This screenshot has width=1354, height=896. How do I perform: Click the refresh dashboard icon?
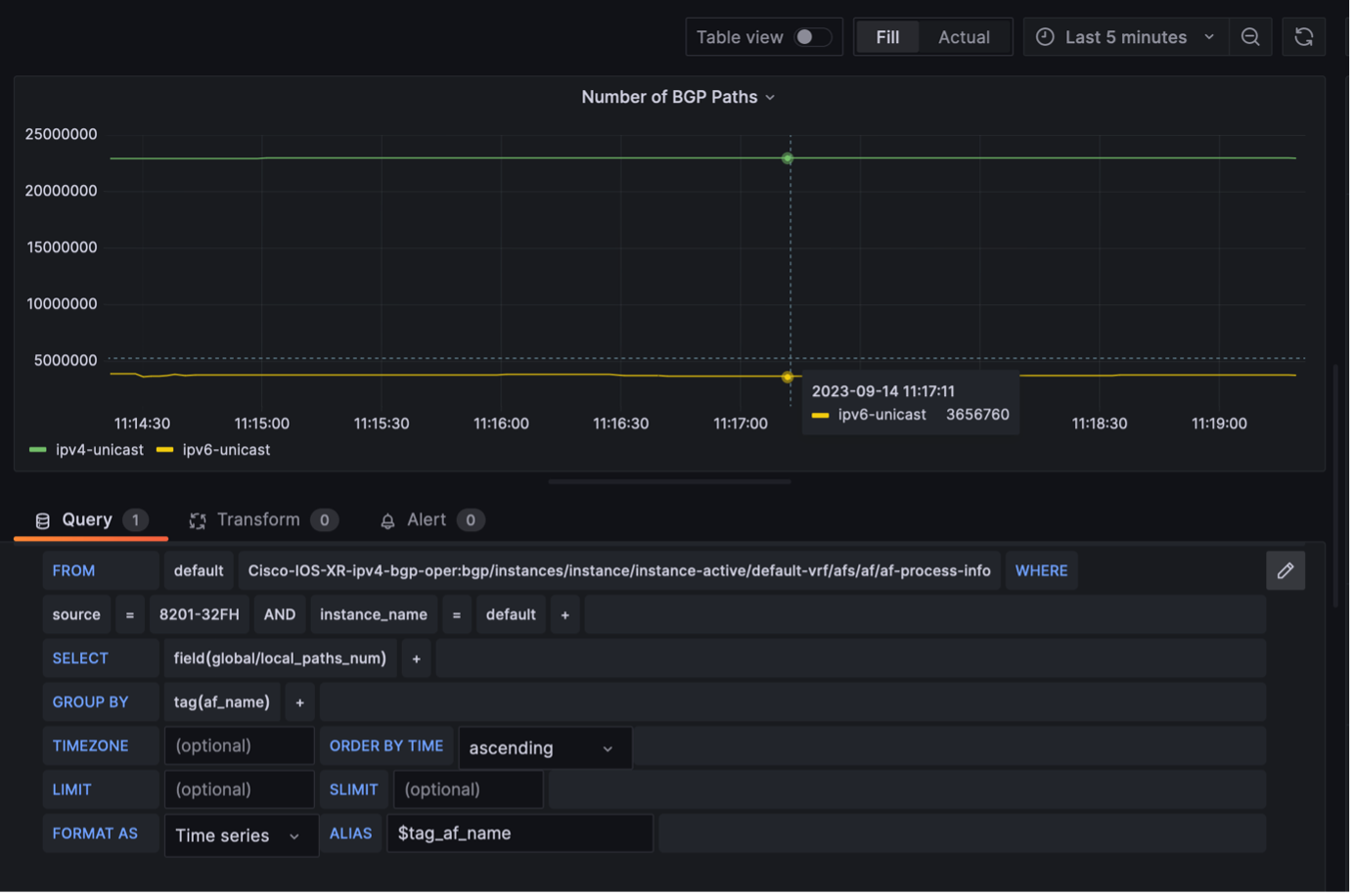pyautogui.click(x=1303, y=37)
